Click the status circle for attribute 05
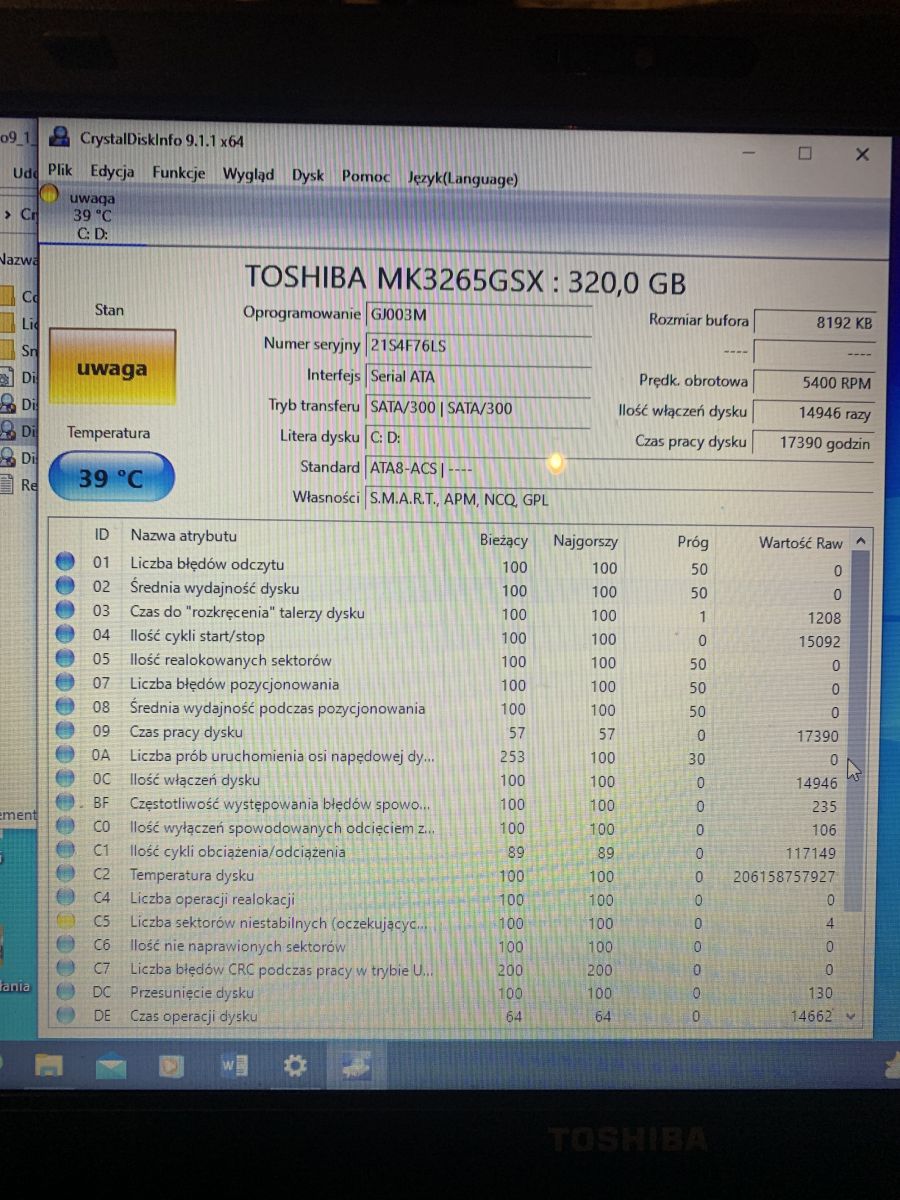900x1200 pixels. (65, 659)
